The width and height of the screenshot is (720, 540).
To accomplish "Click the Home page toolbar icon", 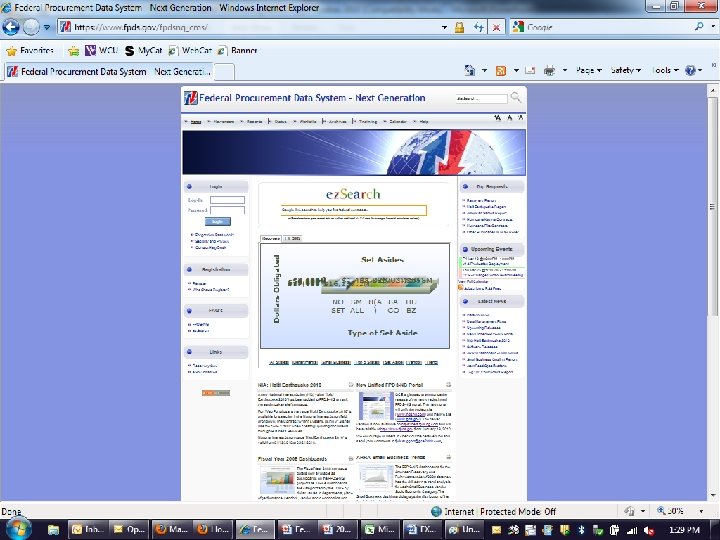I will (x=470, y=70).
